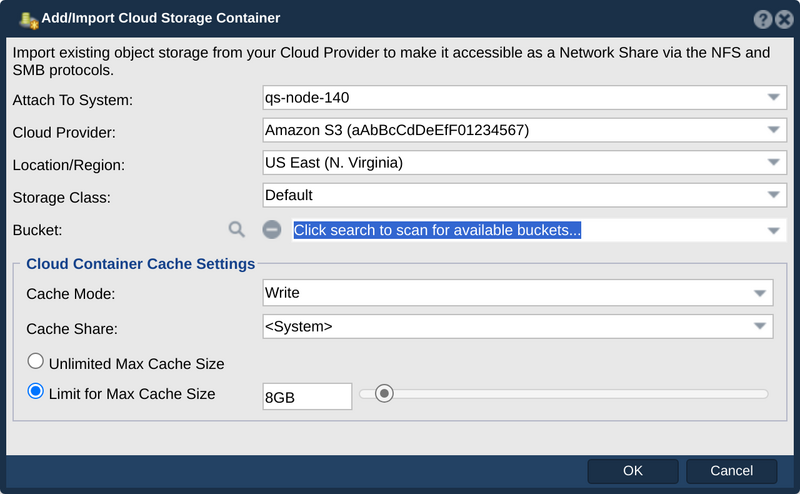Image resolution: width=800 pixels, height=494 pixels.
Task: Click the cloud container icon in title bar
Action: 29,20
